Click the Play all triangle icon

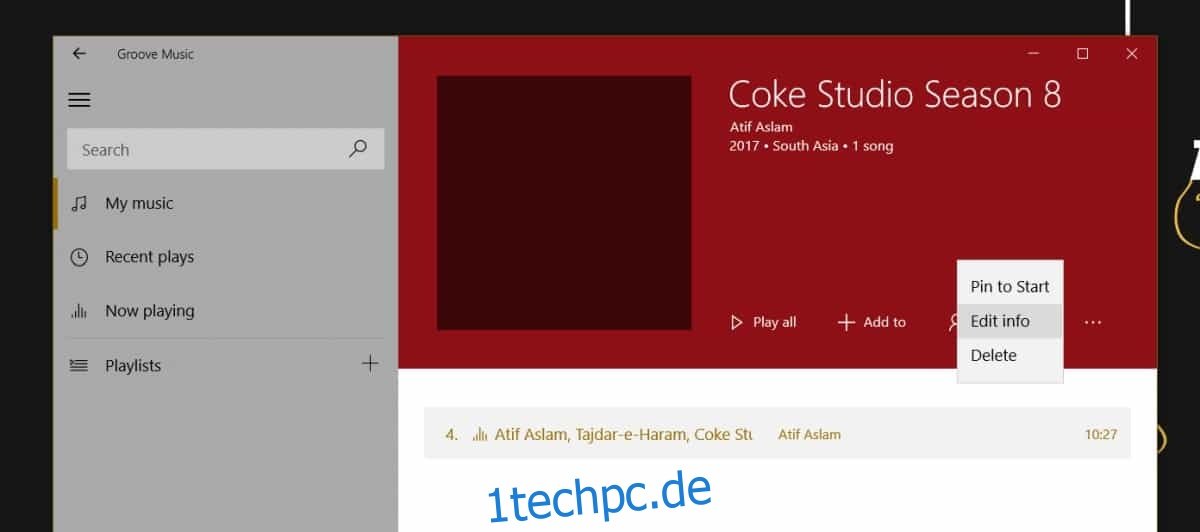pos(737,322)
